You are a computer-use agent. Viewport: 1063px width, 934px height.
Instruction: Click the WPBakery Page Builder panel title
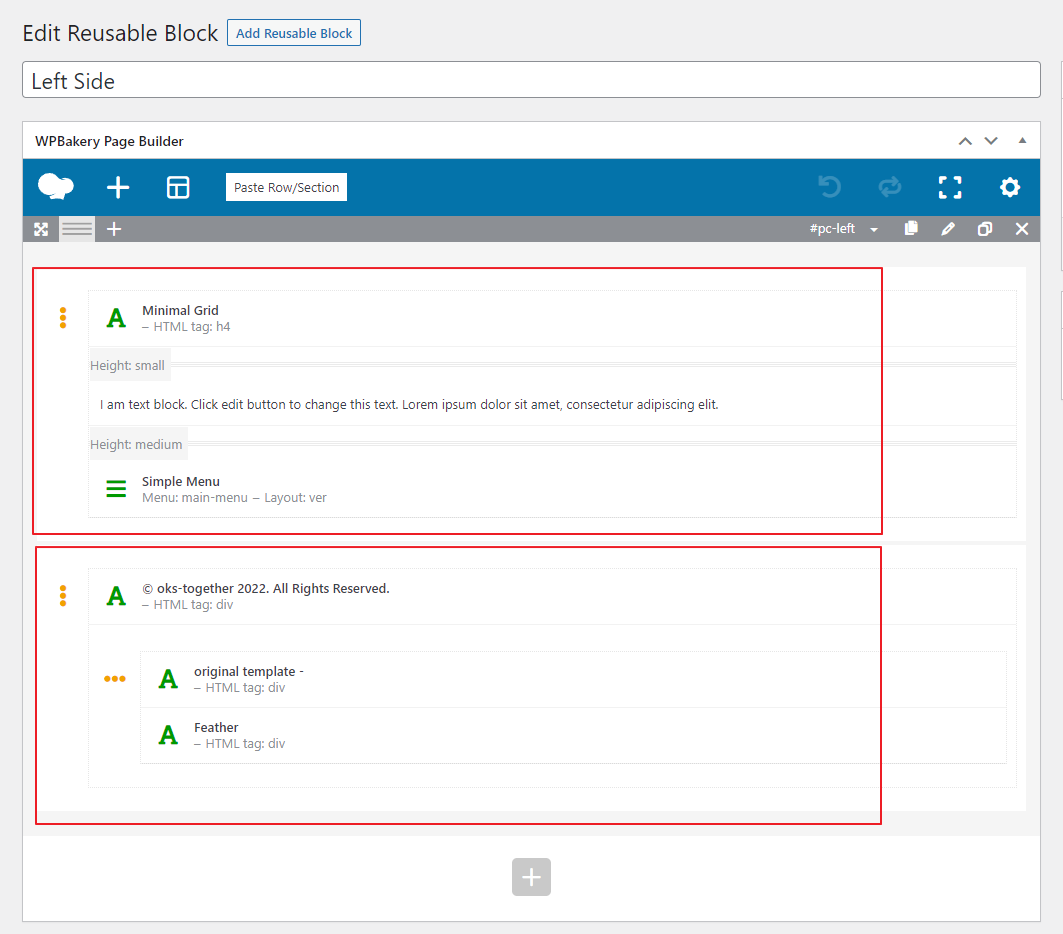[x=109, y=141]
